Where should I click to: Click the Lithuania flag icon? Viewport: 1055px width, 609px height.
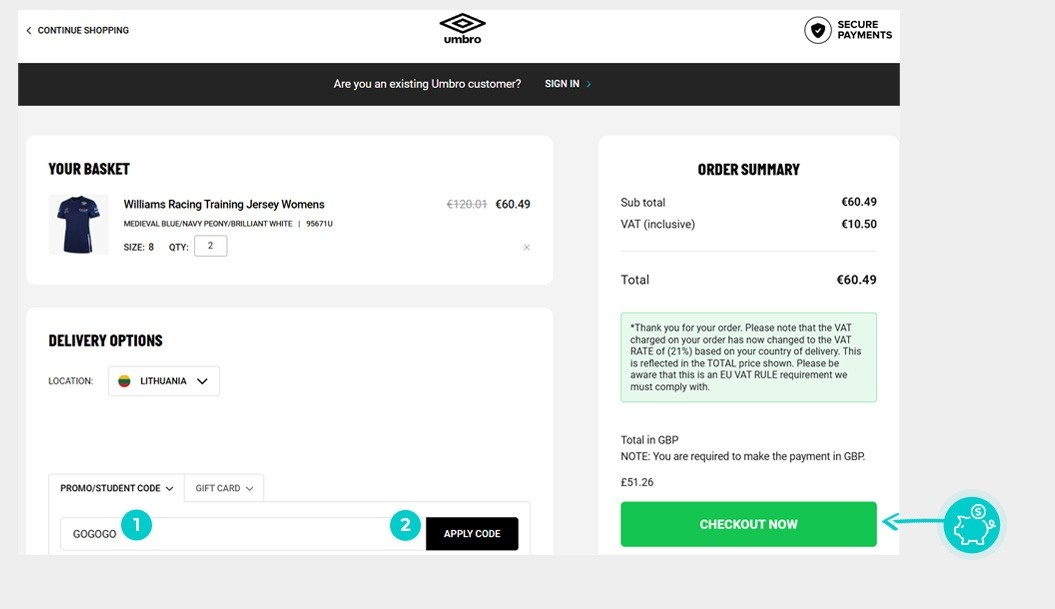click(125, 381)
